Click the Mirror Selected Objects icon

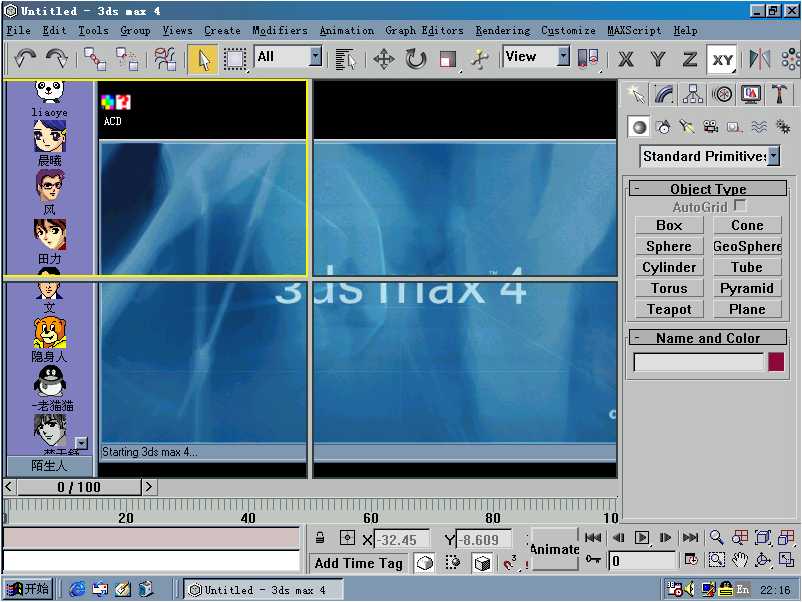coord(759,59)
